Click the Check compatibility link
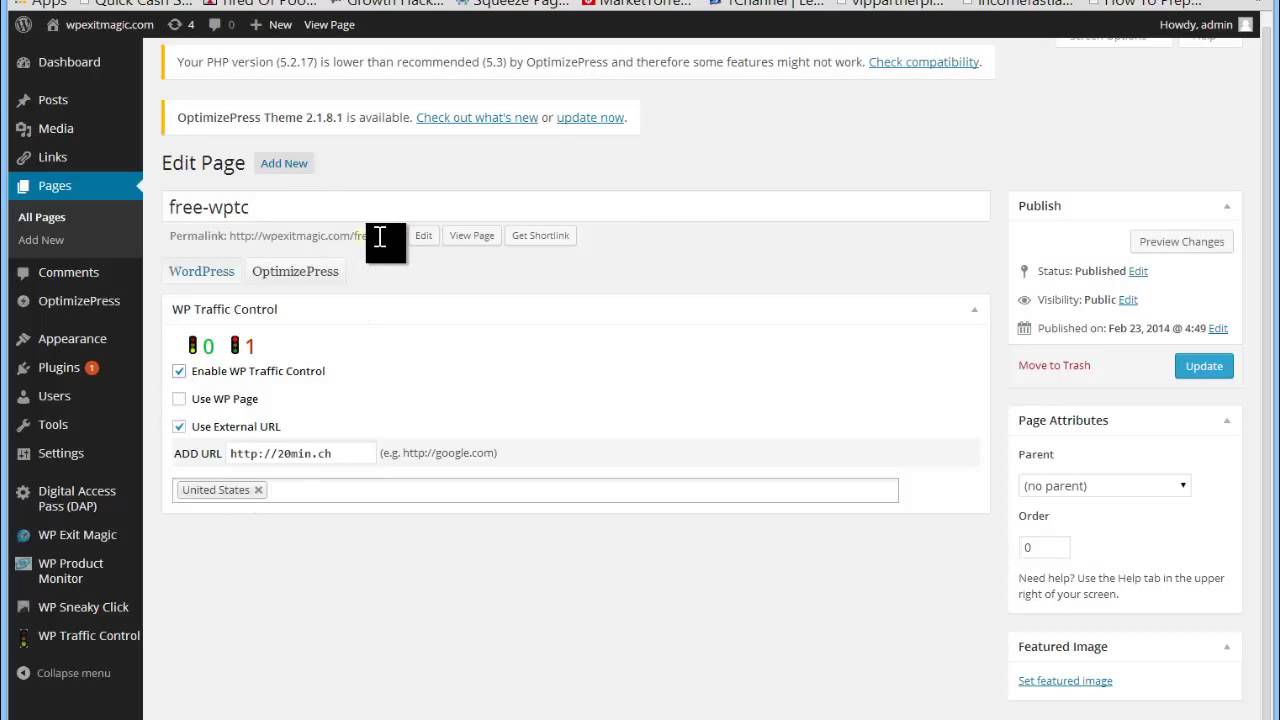This screenshot has height=720, width=1280. coord(924,62)
